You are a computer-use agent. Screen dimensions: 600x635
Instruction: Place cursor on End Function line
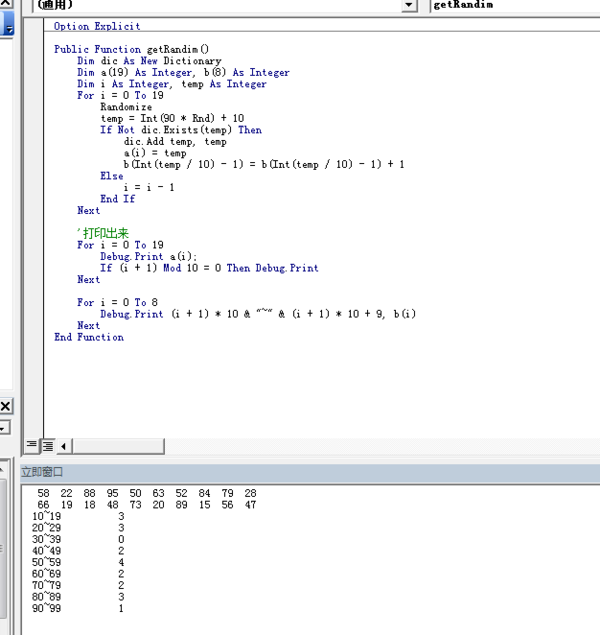tap(89, 337)
